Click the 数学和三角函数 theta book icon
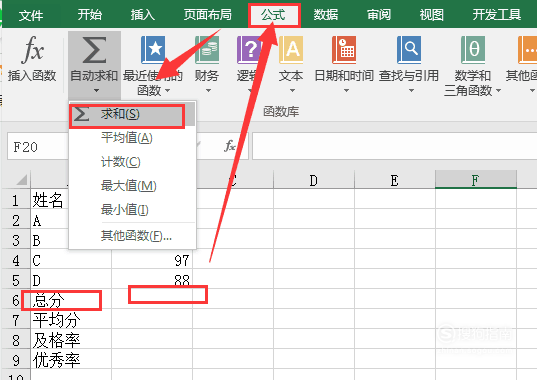 pyautogui.click(x=473, y=50)
